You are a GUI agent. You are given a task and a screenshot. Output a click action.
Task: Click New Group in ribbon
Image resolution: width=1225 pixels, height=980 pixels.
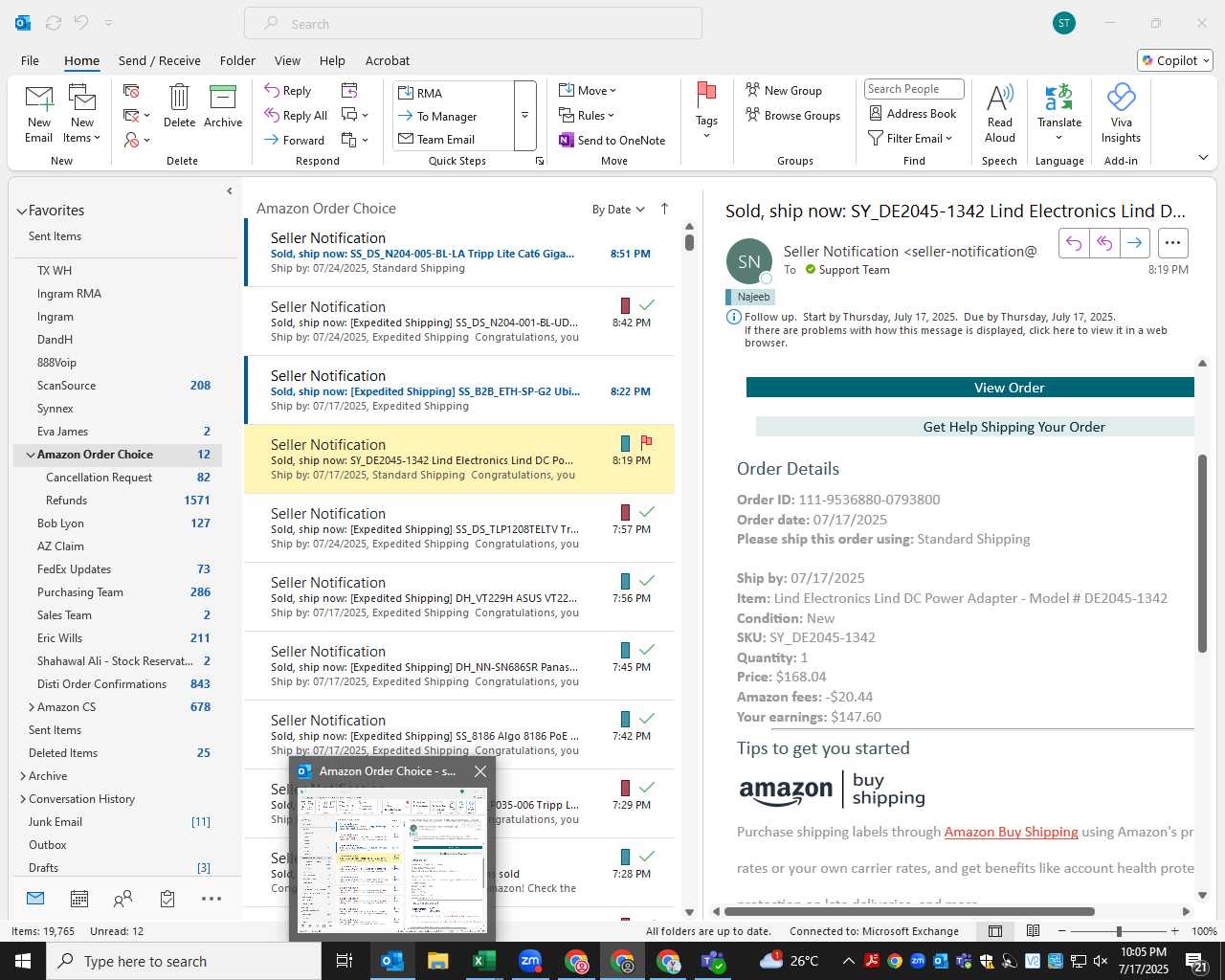coord(784,91)
